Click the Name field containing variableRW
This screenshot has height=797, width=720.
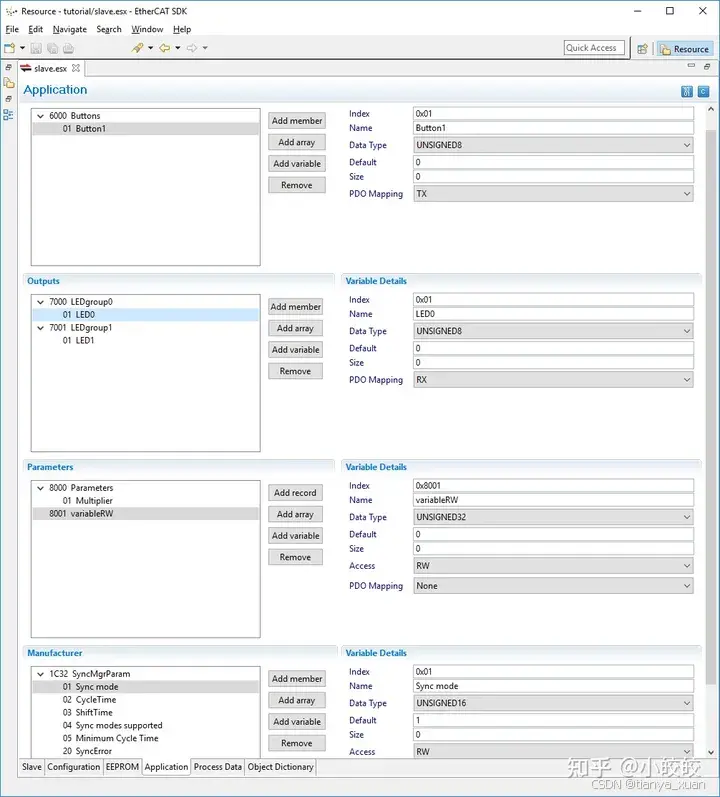tap(553, 500)
